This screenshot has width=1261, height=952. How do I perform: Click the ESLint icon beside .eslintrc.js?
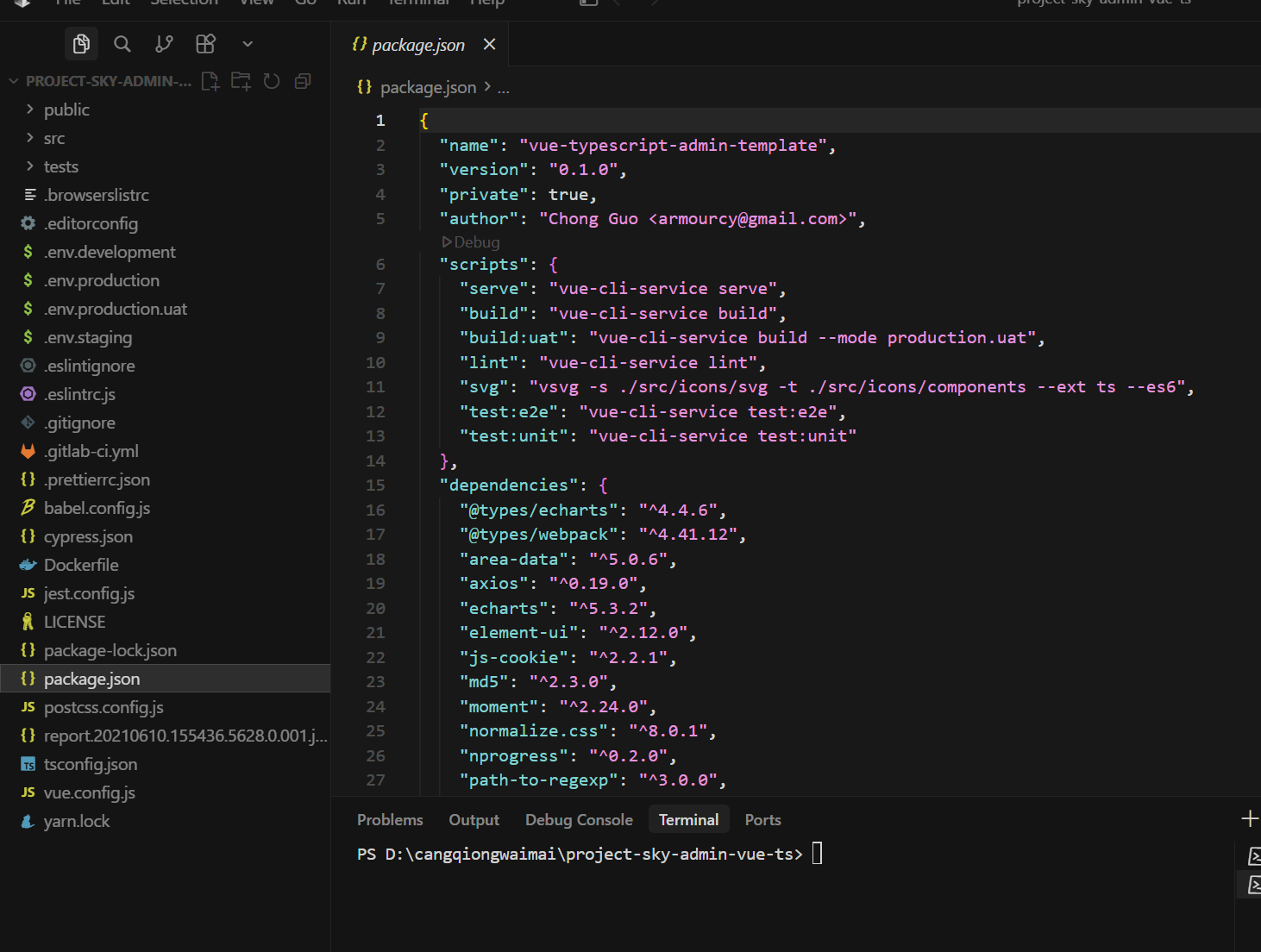tap(28, 394)
